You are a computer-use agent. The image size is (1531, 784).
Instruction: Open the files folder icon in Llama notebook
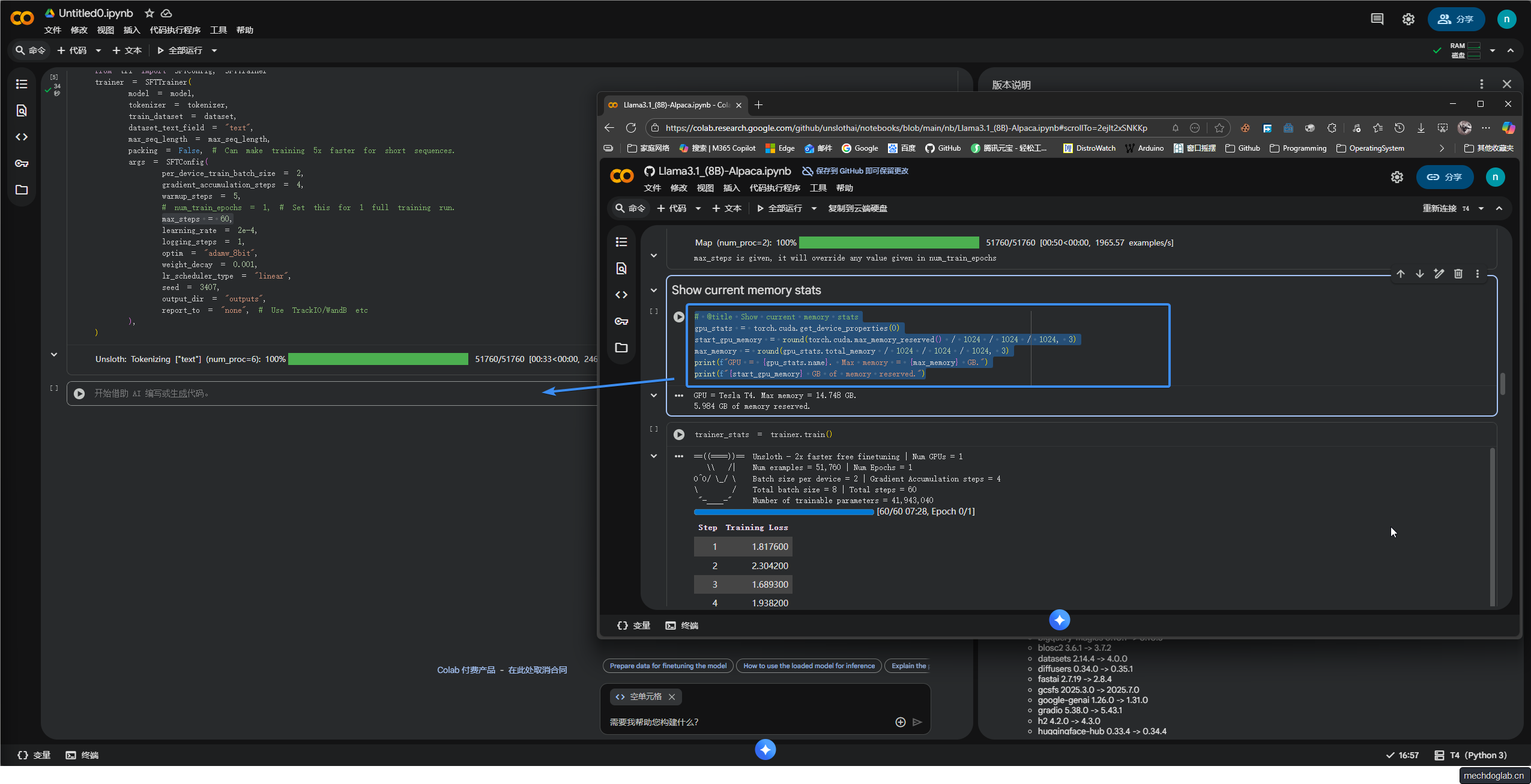point(621,348)
